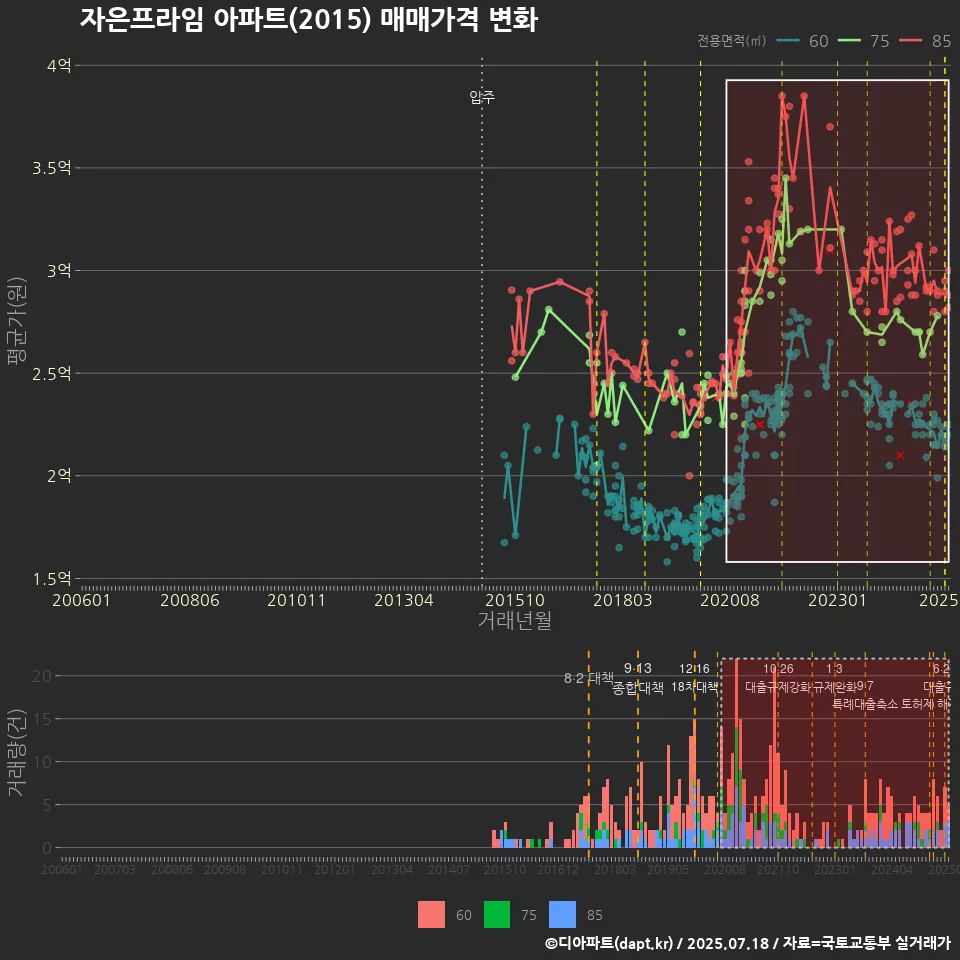The image size is (960, 960).
Task: Click 202404 on the volume chart x-axis
Action: (x=892, y=869)
